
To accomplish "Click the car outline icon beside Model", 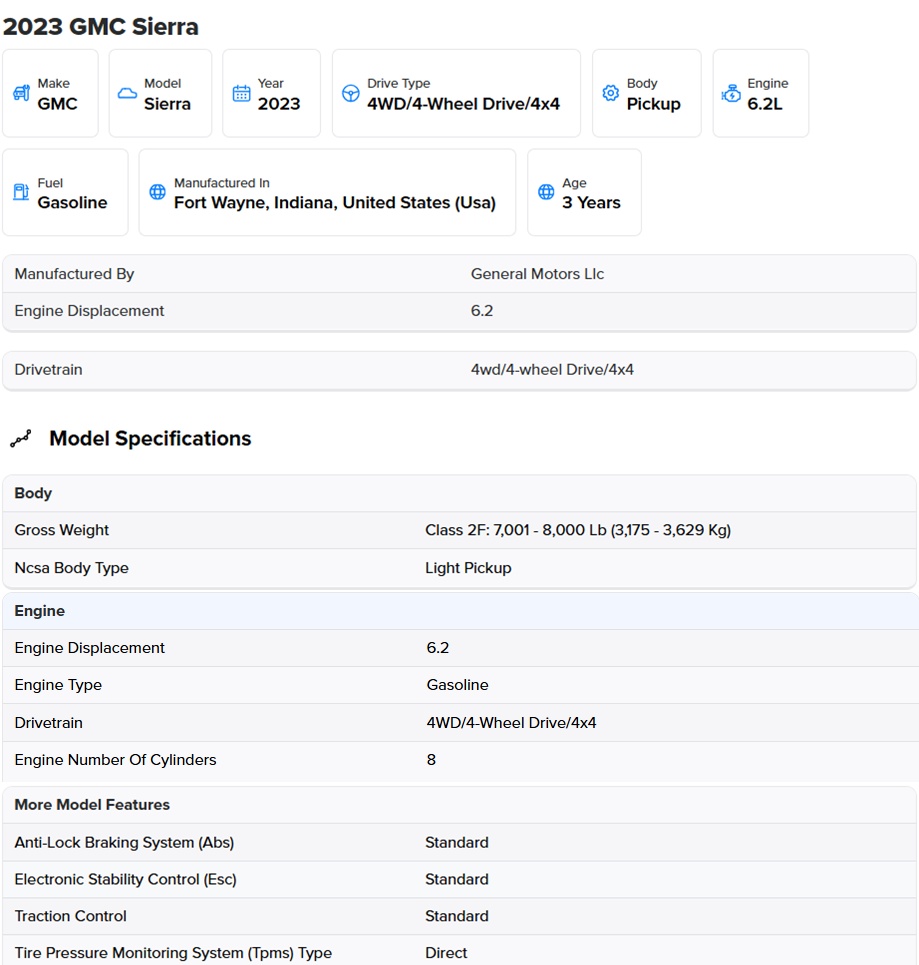I will click(127, 94).
